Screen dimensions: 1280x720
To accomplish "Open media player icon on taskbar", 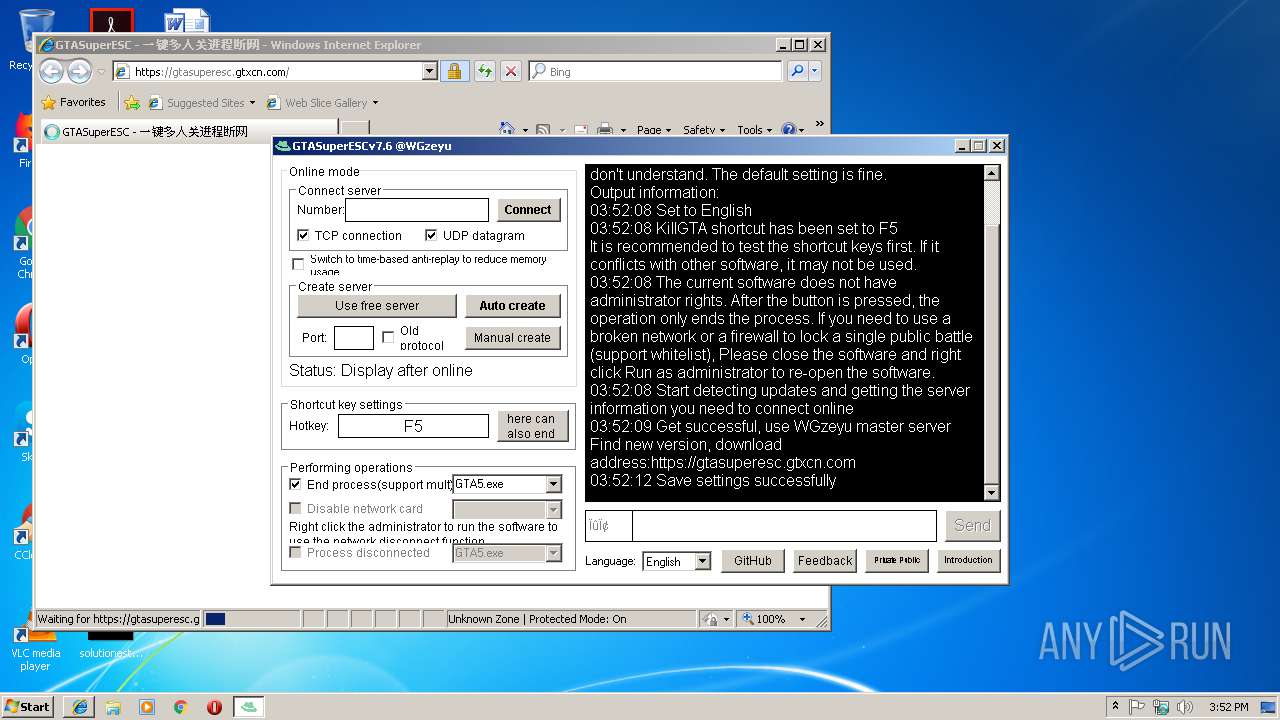I will pyautogui.click(x=147, y=706).
